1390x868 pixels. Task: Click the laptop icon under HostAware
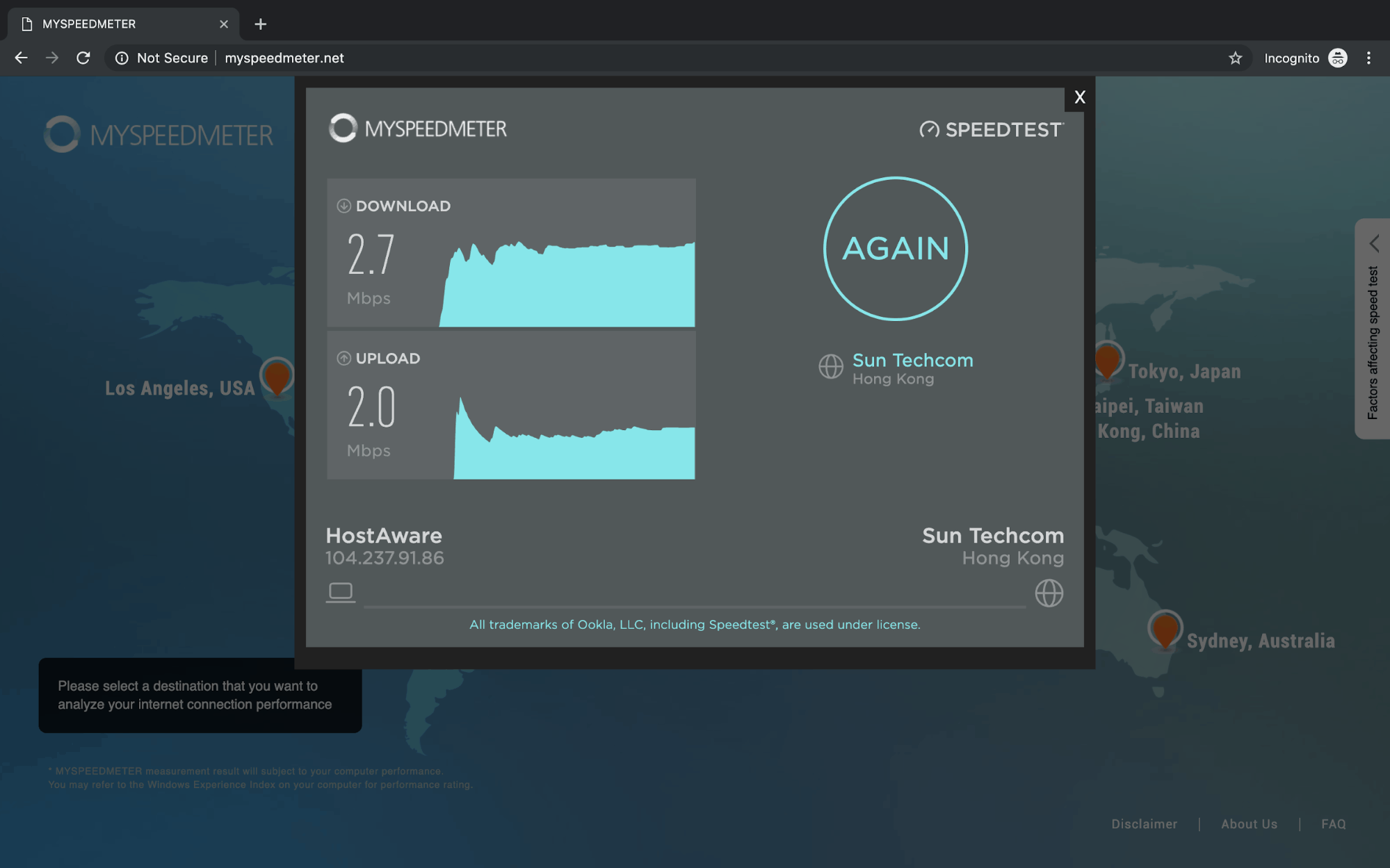(341, 592)
